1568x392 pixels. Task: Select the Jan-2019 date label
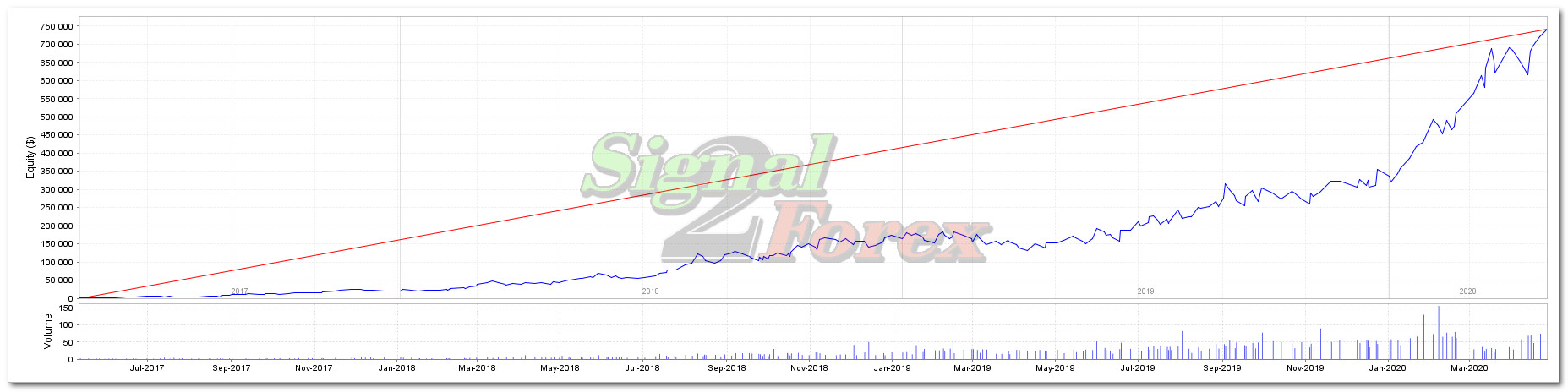click(892, 368)
